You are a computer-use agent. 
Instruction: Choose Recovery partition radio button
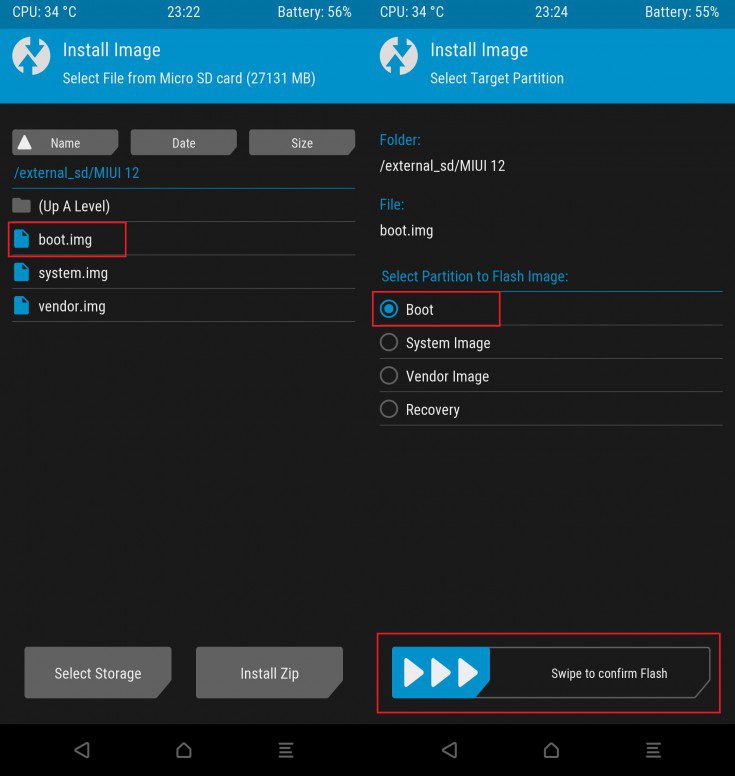point(389,409)
